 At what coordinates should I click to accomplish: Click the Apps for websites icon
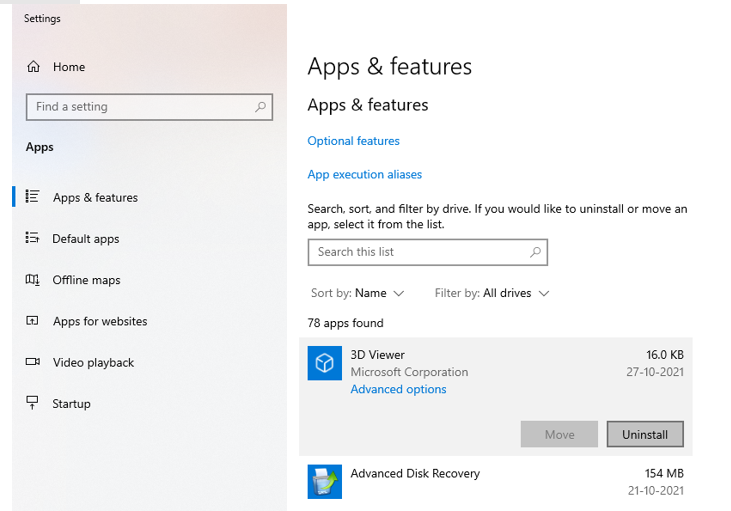point(32,320)
